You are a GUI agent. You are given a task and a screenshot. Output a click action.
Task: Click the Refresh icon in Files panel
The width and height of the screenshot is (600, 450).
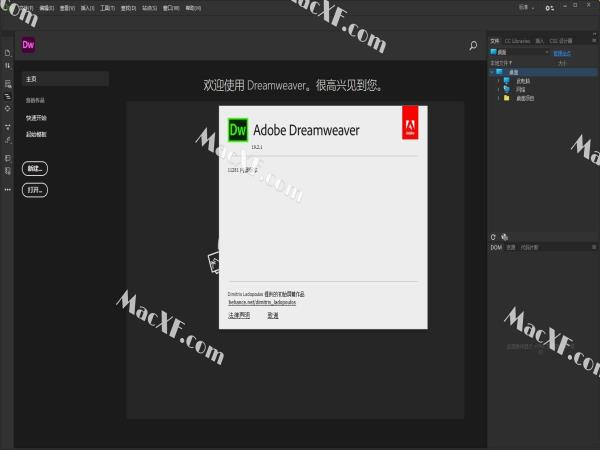(x=493, y=237)
